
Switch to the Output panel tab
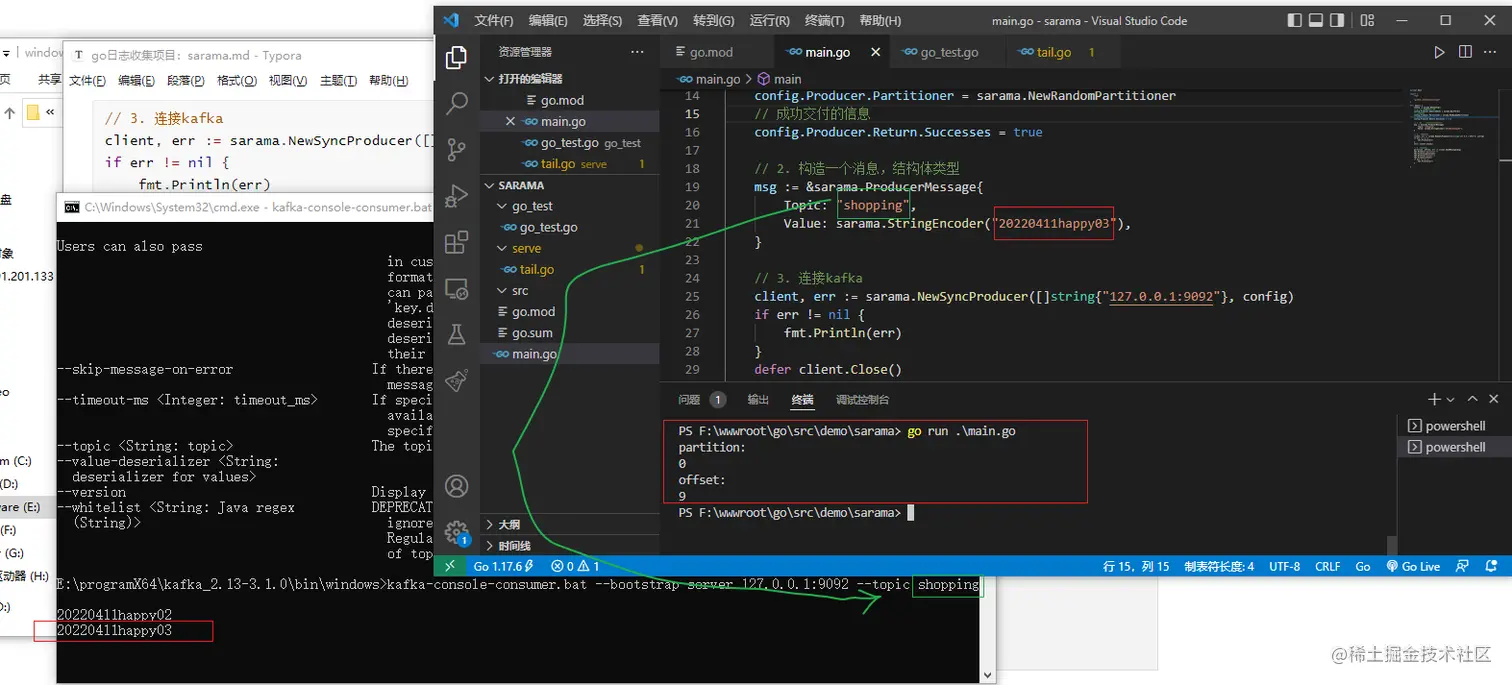pyautogui.click(x=758, y=399)
